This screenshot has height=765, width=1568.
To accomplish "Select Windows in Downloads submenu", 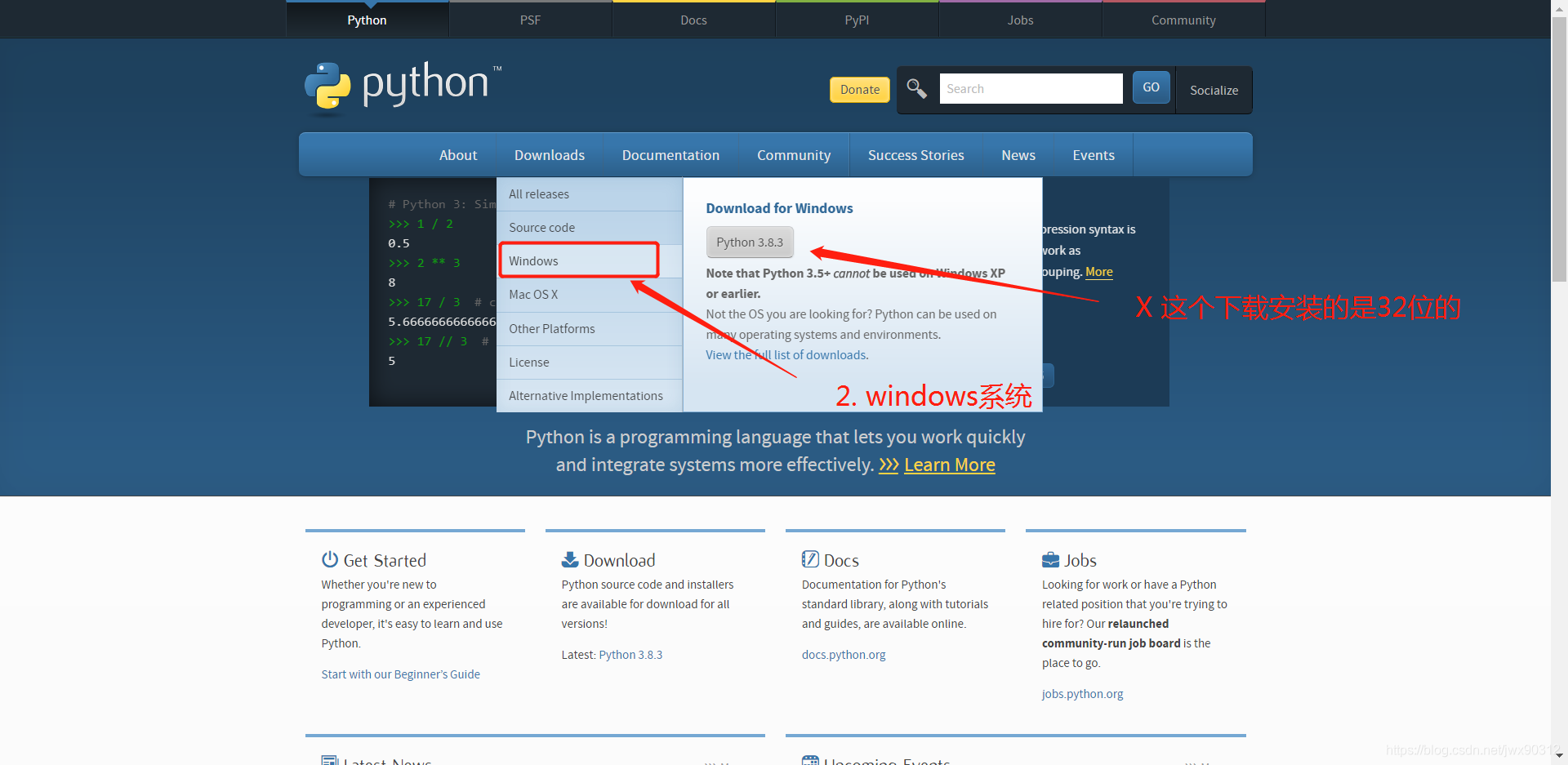I will coord(590,261).
